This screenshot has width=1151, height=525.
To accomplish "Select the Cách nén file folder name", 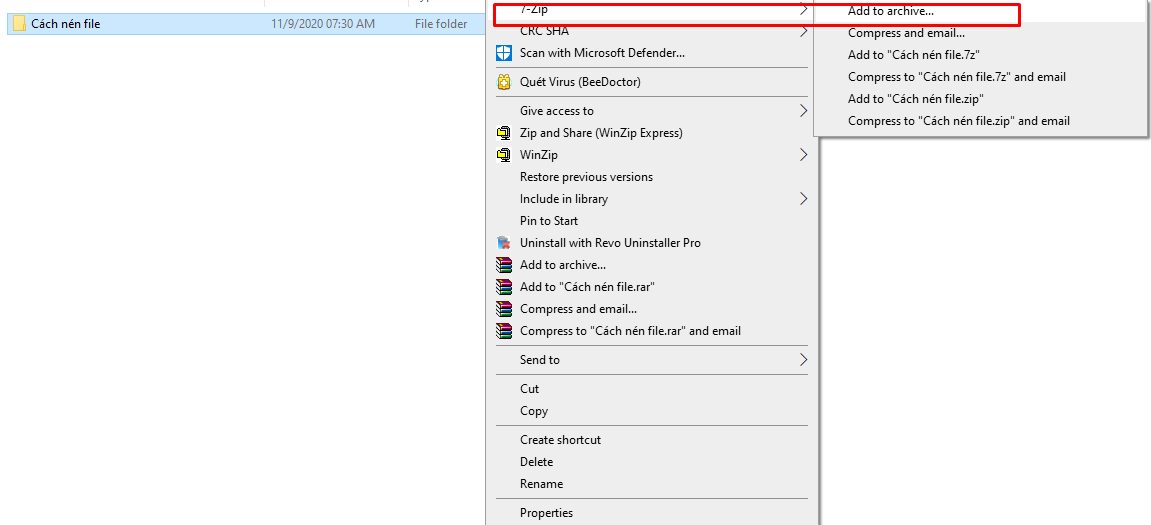I will [x=65, y=24].
